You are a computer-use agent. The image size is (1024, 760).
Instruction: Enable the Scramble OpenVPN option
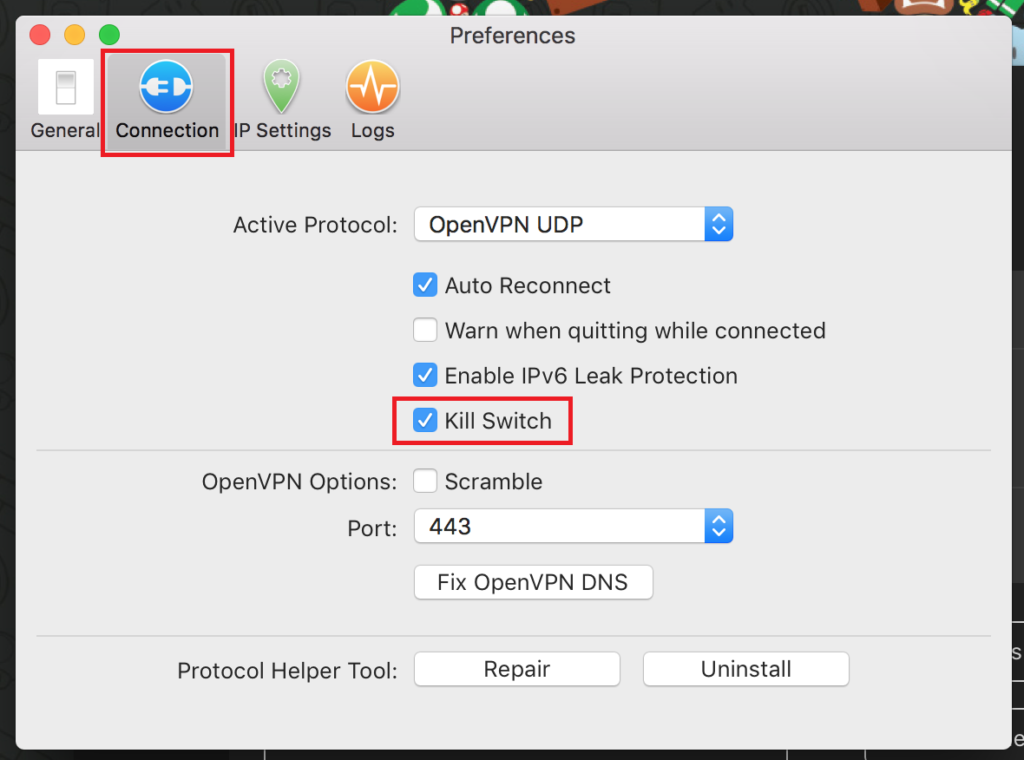425,481
